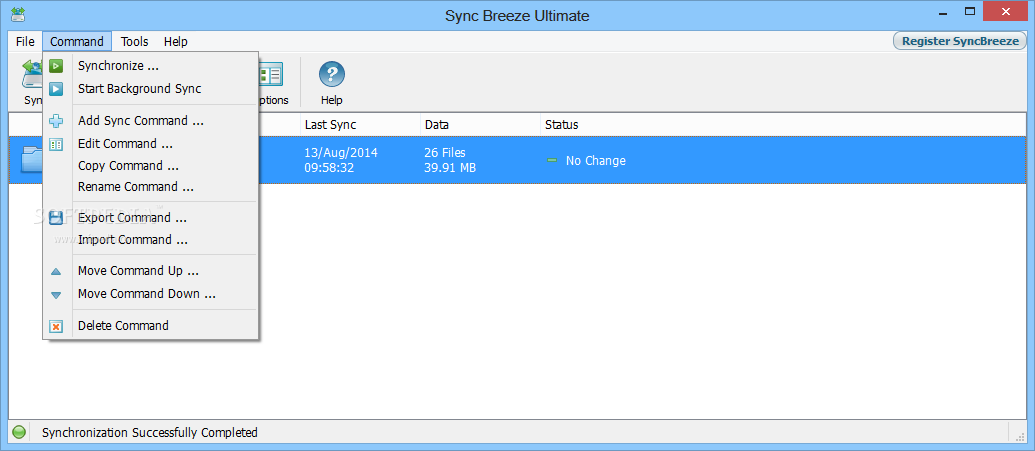Select Start Background Sync menu entry
Viewport: 1035px width, 451px height.
point(150,88)
